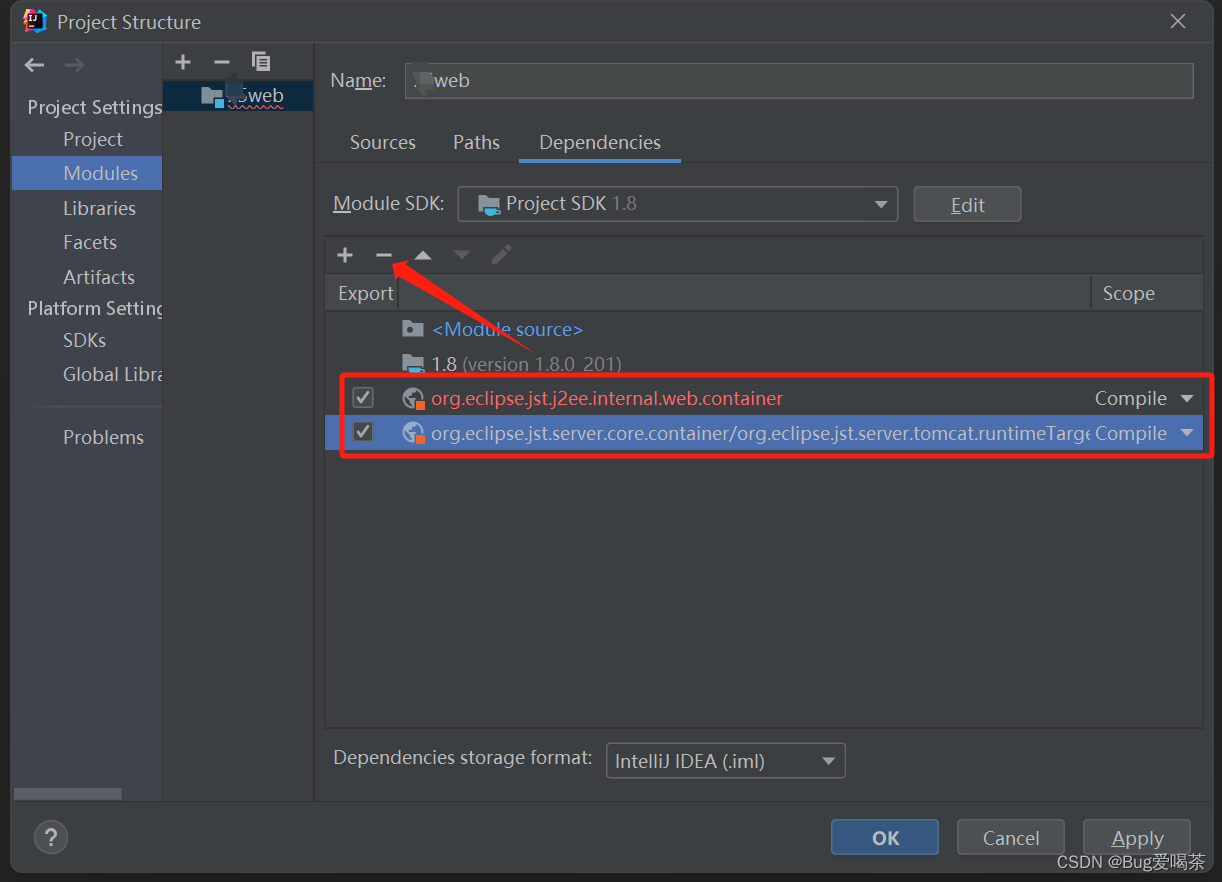The height and width of the screenshot is (882, 1222).
Task: Switch to the Paths tab
Action: click(x=476, y=142)
